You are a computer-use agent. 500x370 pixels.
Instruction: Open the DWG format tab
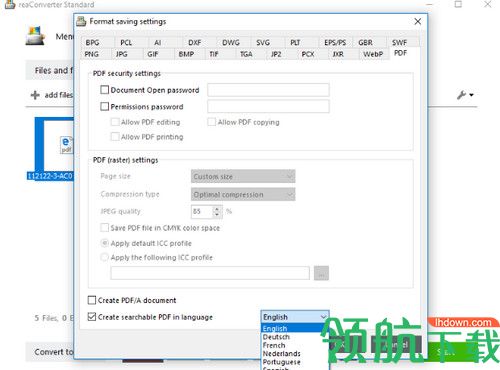[231, 43]
